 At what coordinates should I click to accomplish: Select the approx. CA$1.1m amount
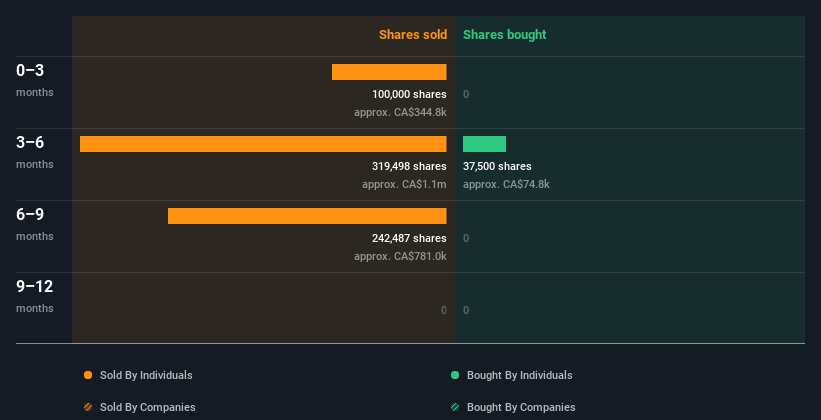click(x=404, y=184)
